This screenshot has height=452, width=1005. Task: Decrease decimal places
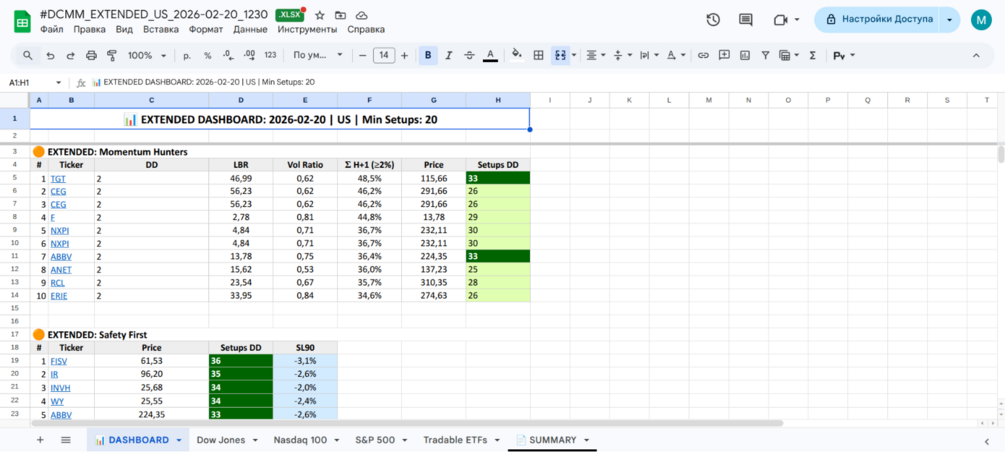pos(228,56)
